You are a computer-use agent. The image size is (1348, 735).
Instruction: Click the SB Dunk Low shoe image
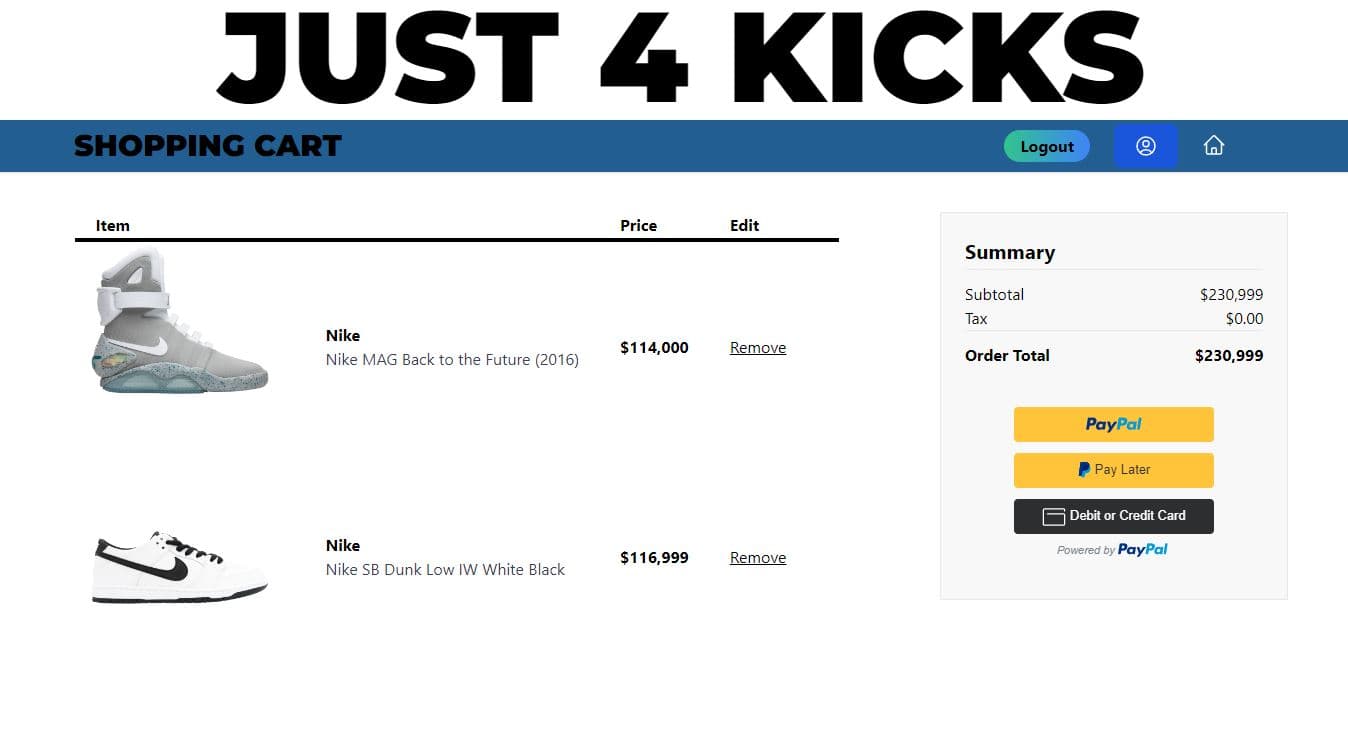181,567
